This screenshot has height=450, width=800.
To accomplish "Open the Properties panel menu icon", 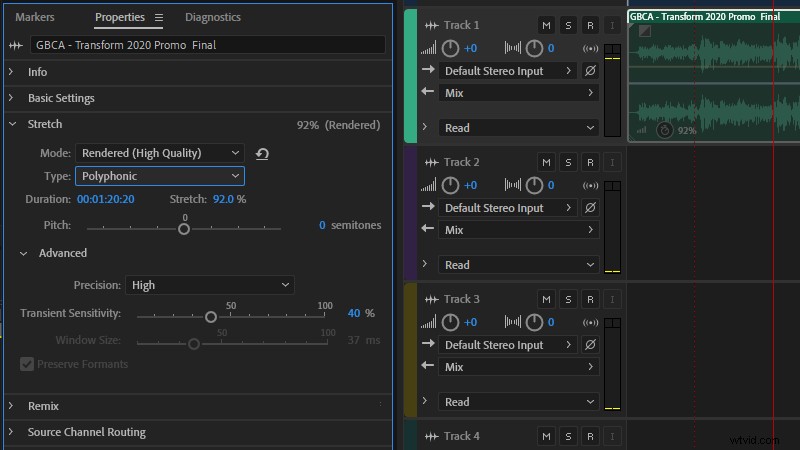I will (159, 18).
